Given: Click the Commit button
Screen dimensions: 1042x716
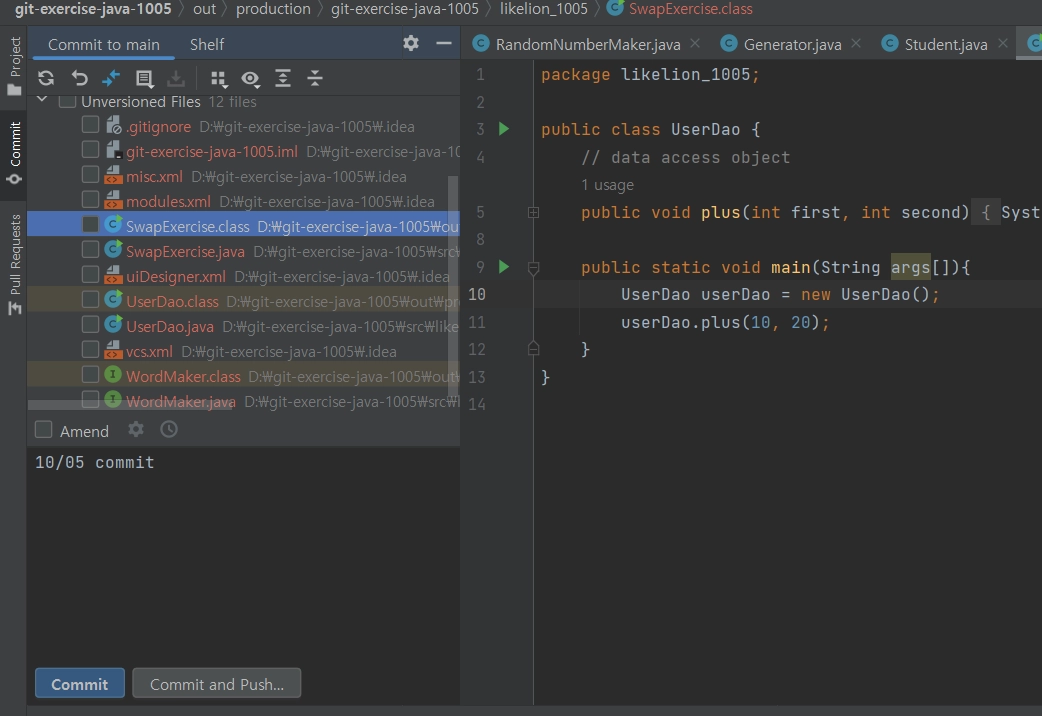Looking at the screenshot, I should point(80,684).
